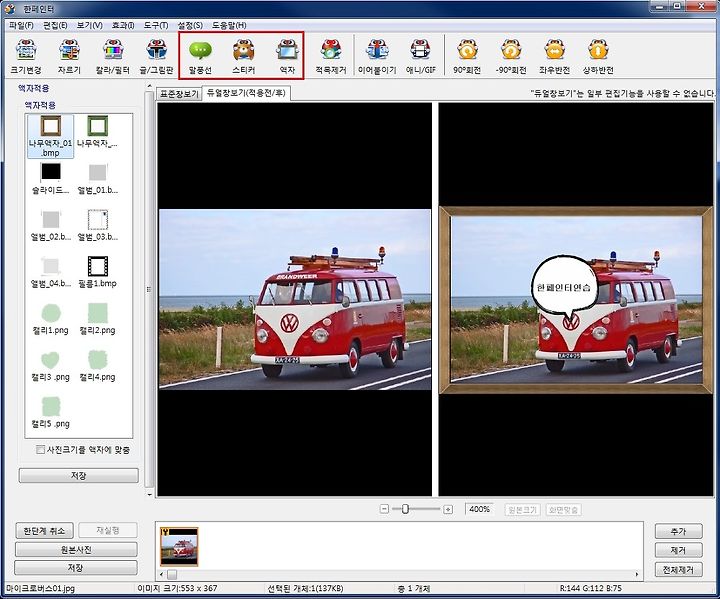Click the 원본사진 original photo button

coord(76,549)
